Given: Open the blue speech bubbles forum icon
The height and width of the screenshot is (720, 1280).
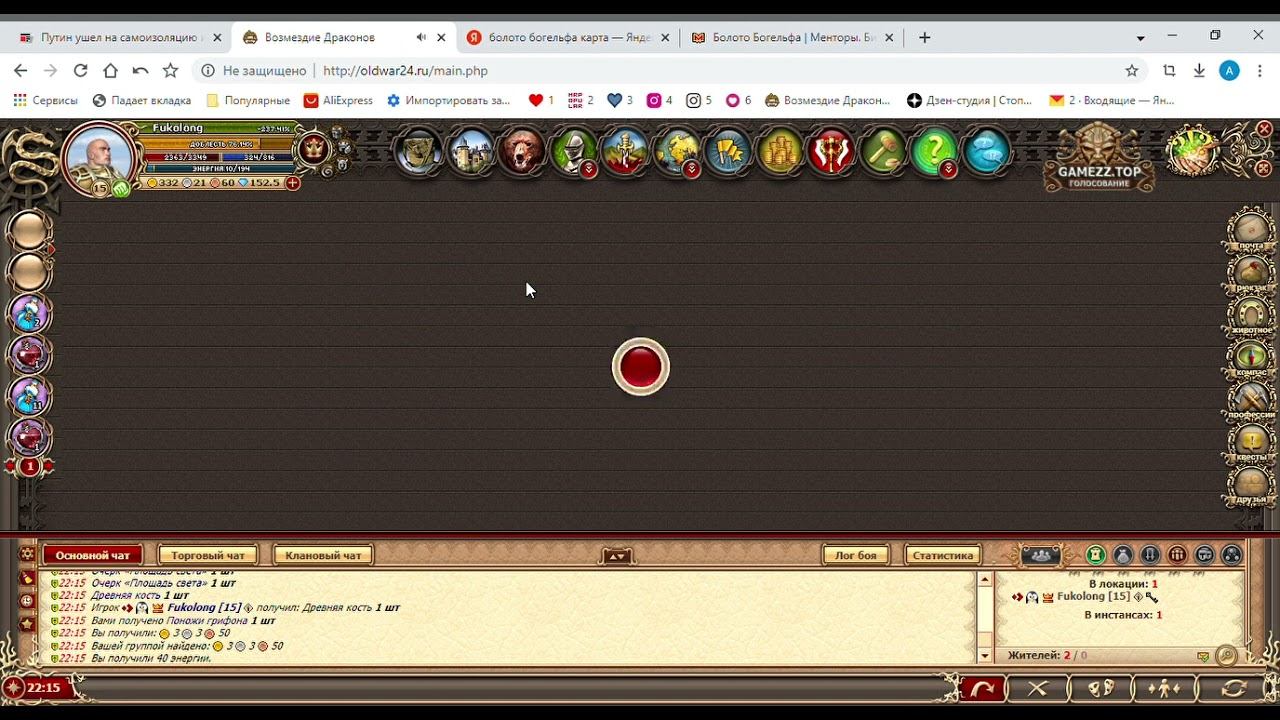Looking at the screenshot, I should (986, 152).
